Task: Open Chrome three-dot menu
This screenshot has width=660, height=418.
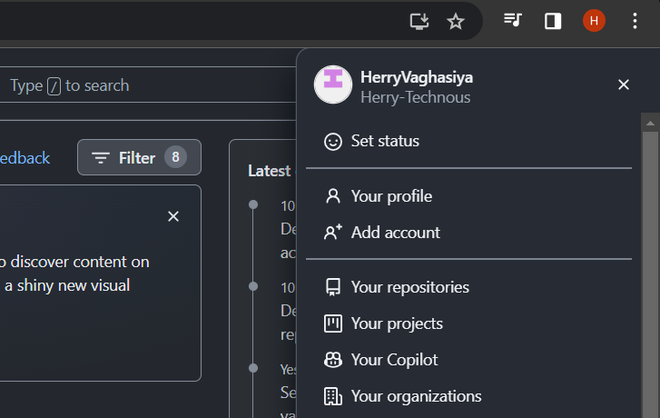Action: 635,21
